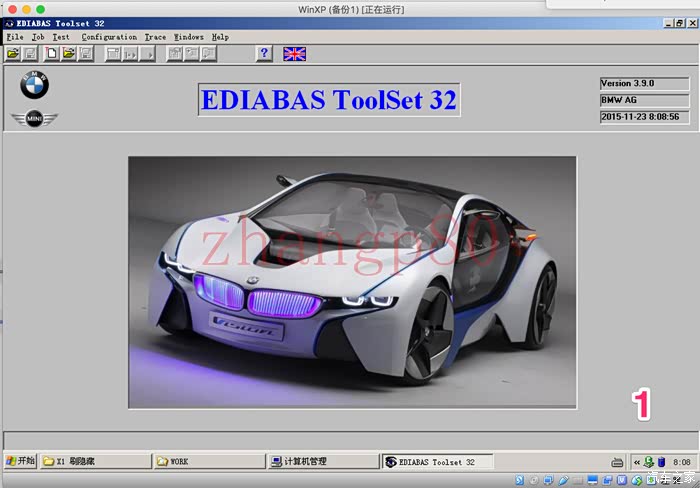Expand hidden system tray icons arrow

tap(637, 462)
